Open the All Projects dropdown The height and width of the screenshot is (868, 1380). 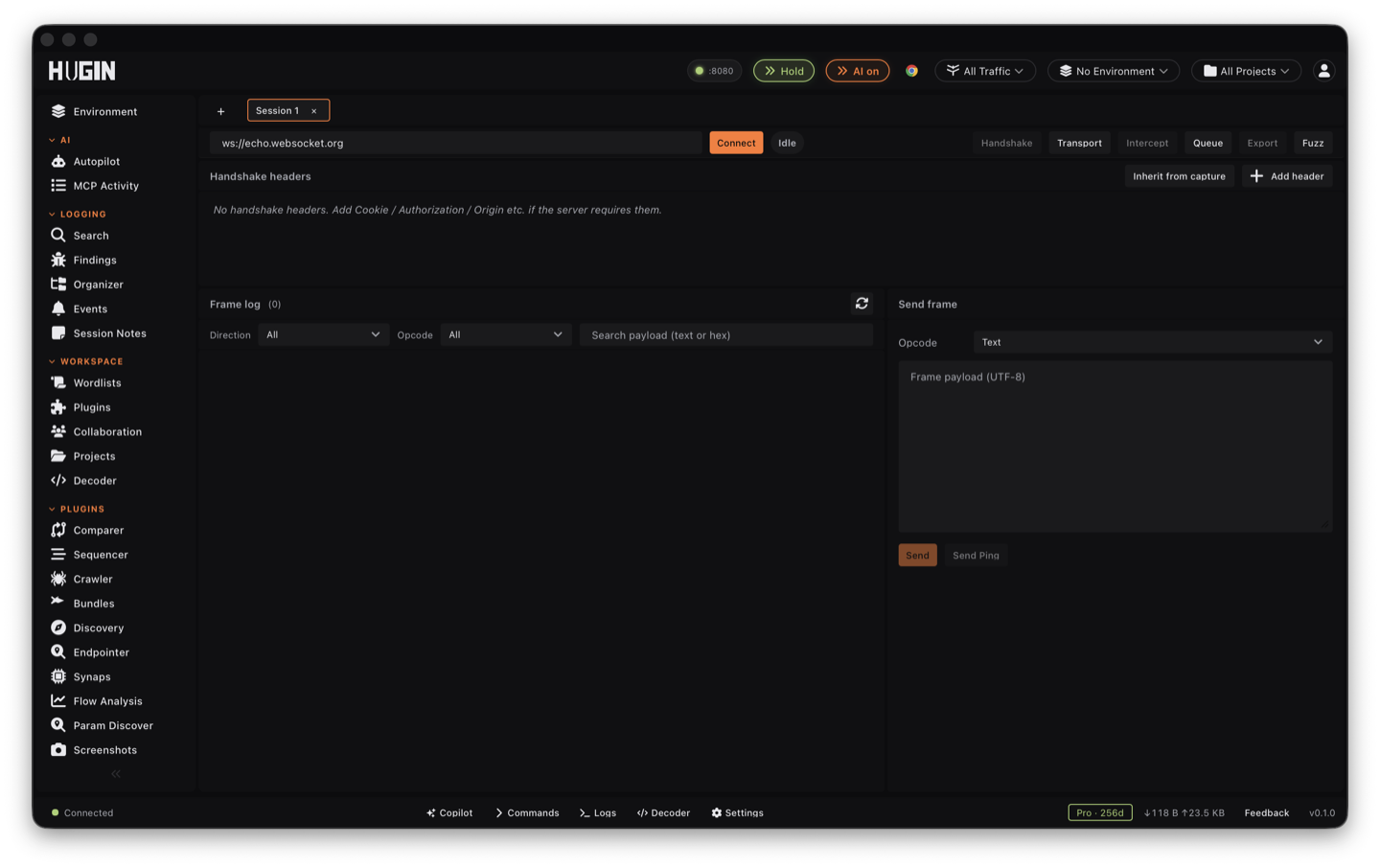click(x=1246, y=71)
